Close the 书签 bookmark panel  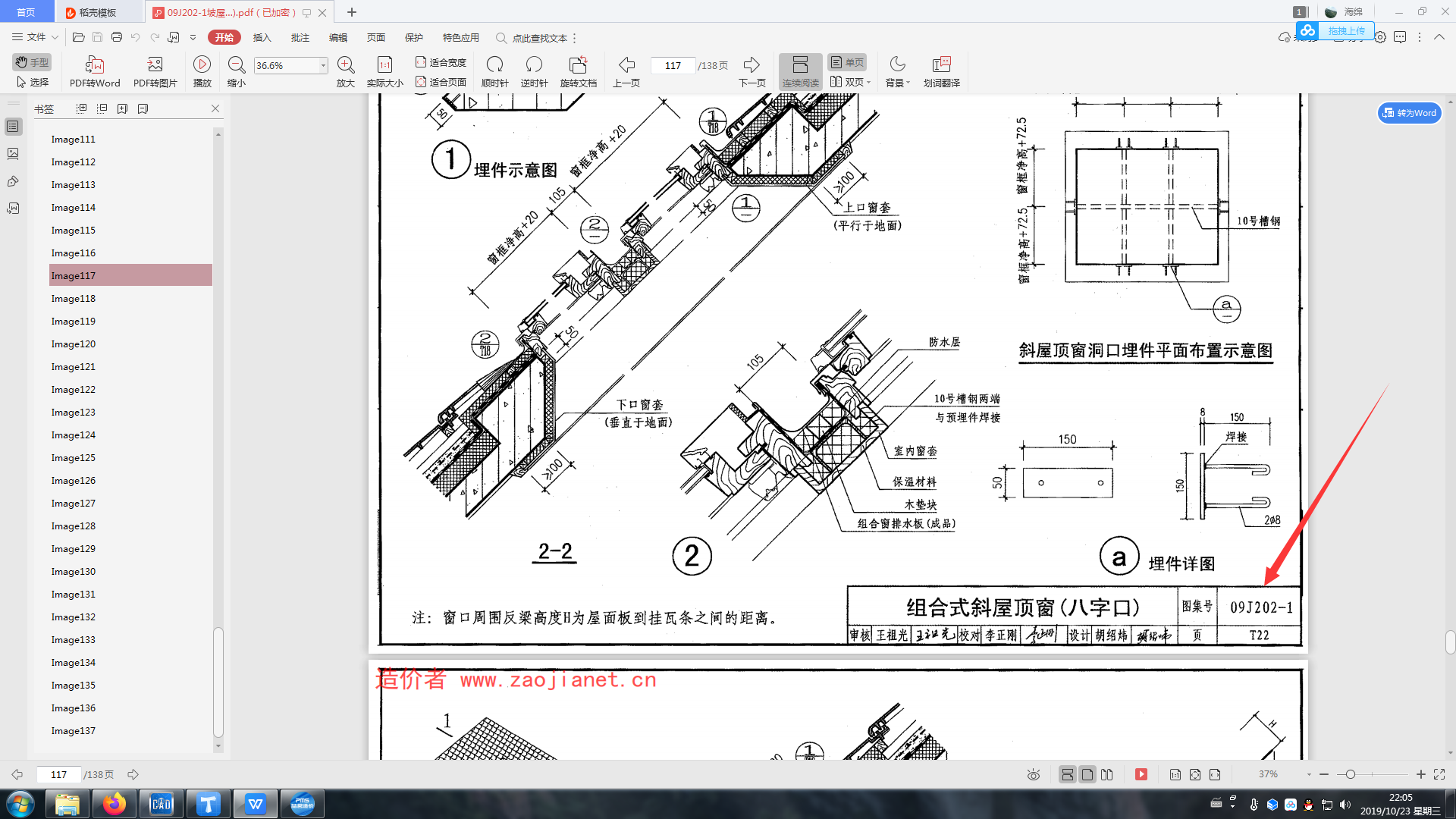pyautogui.click(x=215, y=108)
